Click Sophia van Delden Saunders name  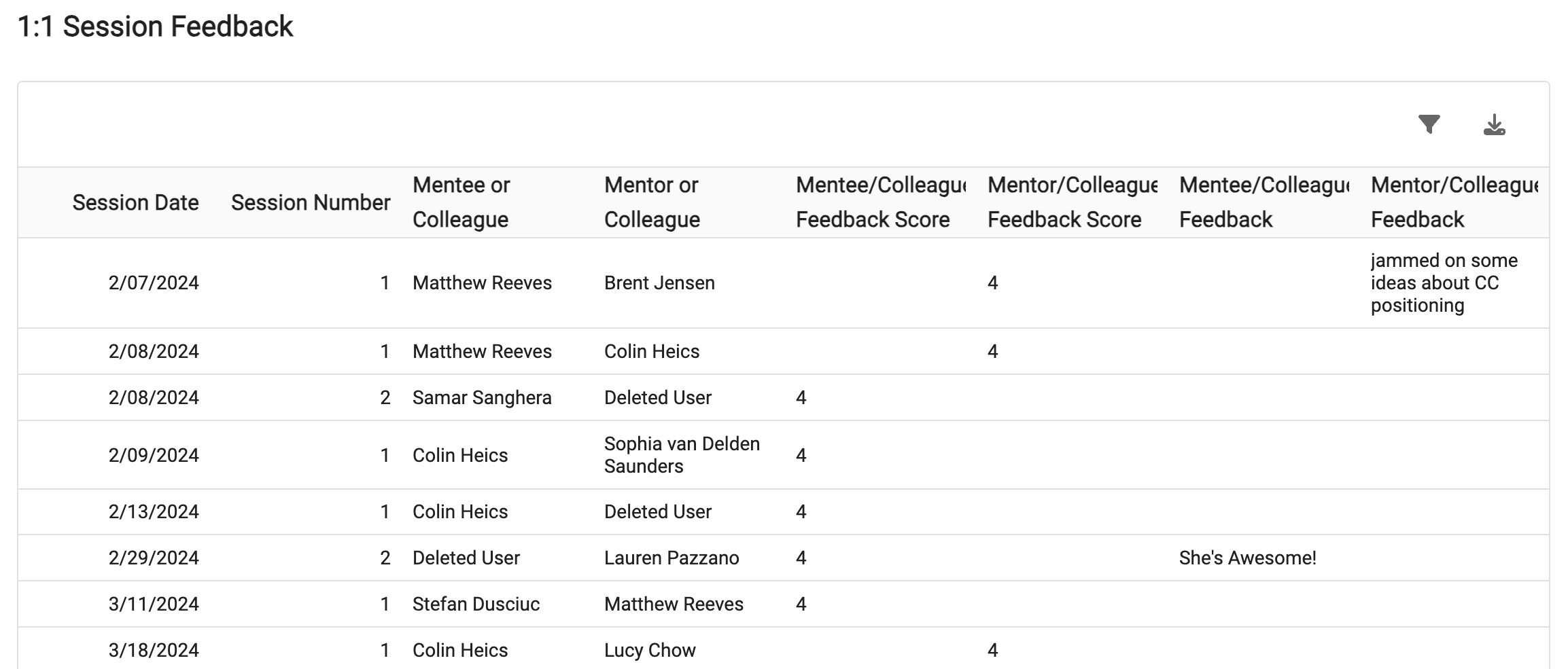coord(681,455)
